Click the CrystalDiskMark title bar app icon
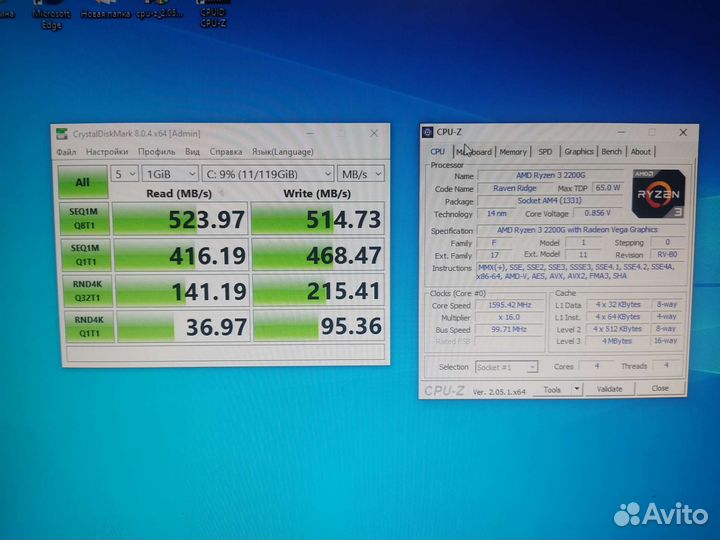The height and width of the screenshot is (540, 720). pos(62,134)
